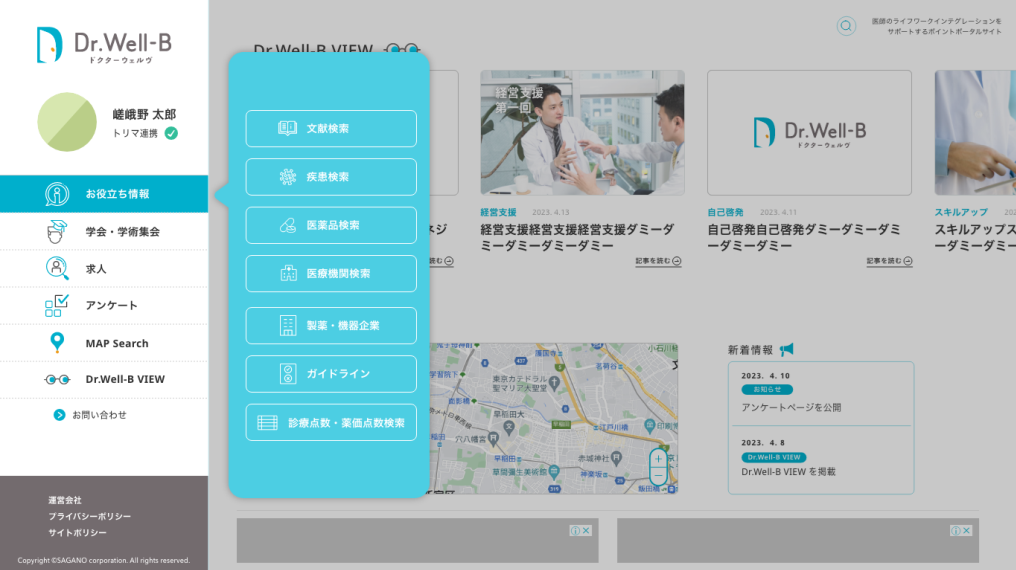Image resolution: width=1016 pixels, height=570 pixels.
Task: Select Dr.Well-B VIEW sidebar item
Action: point(104,380)
